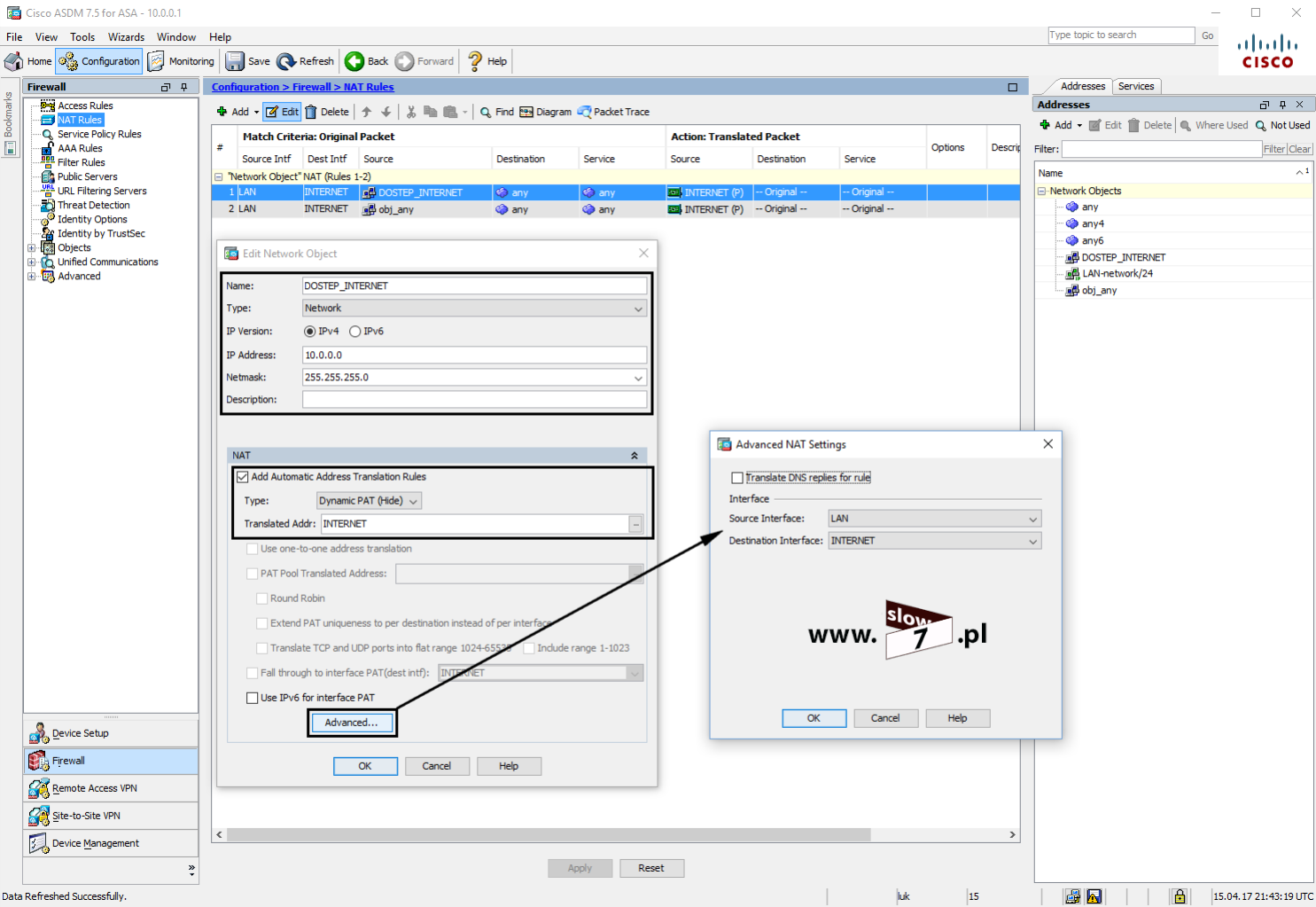Click Edit in NAT Rules toolbar
The width and height of the screenshot is (1316, 907).
click(282, 112)
